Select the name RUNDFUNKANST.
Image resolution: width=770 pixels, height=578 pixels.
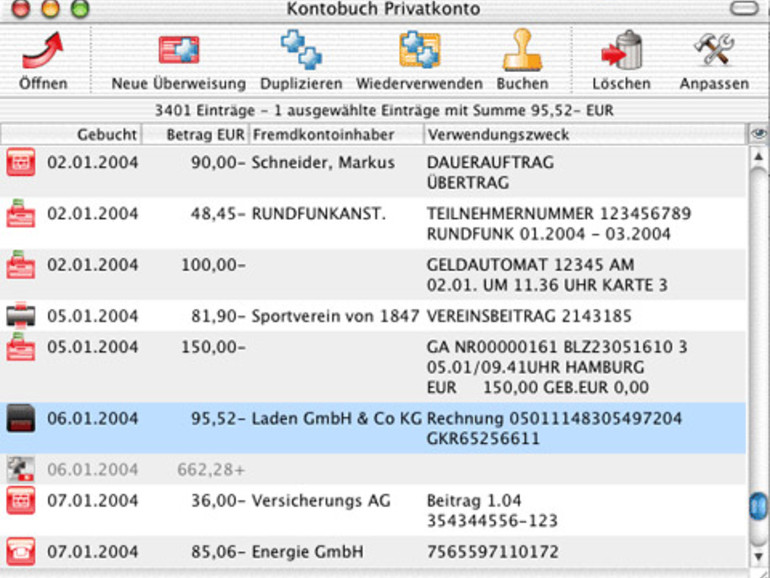click(x=319, y=214)
